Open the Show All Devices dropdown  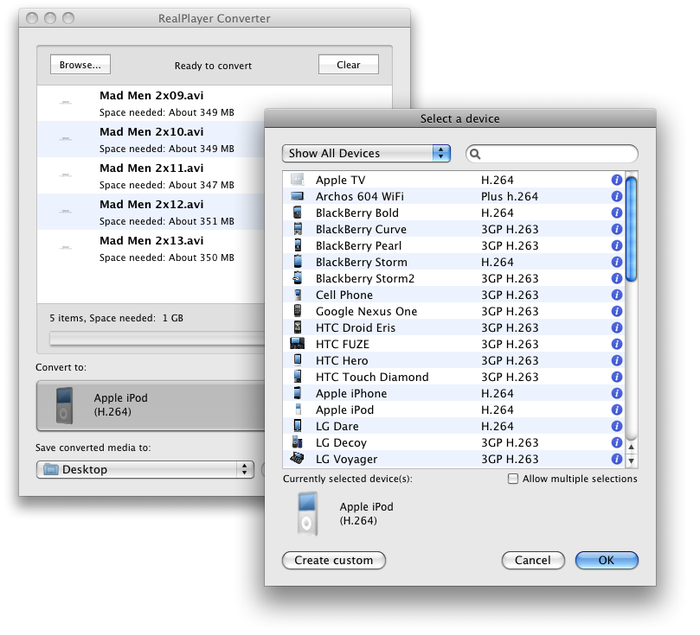point(366,153)
